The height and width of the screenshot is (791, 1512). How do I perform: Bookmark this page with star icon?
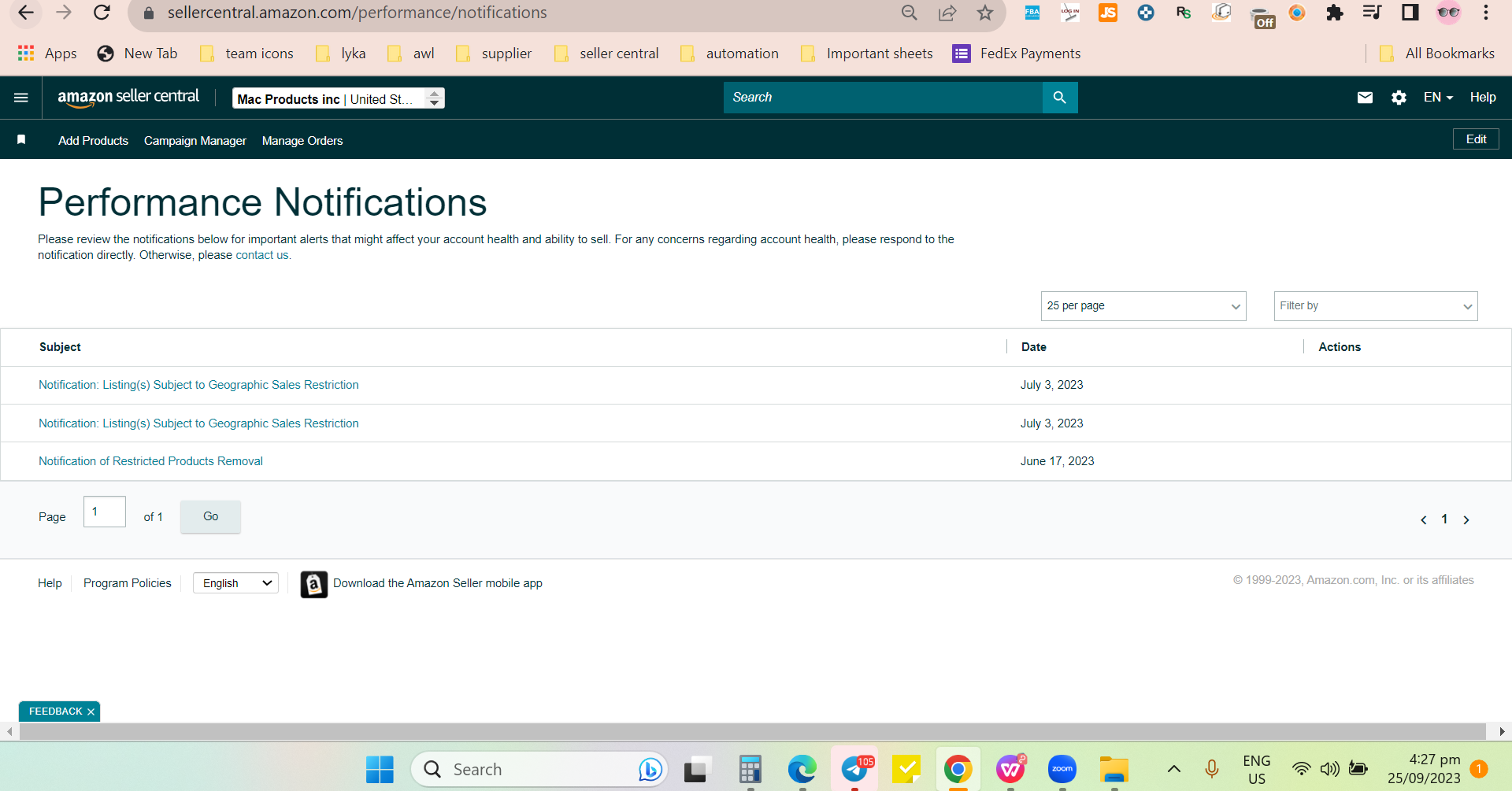tap(985, 13)
